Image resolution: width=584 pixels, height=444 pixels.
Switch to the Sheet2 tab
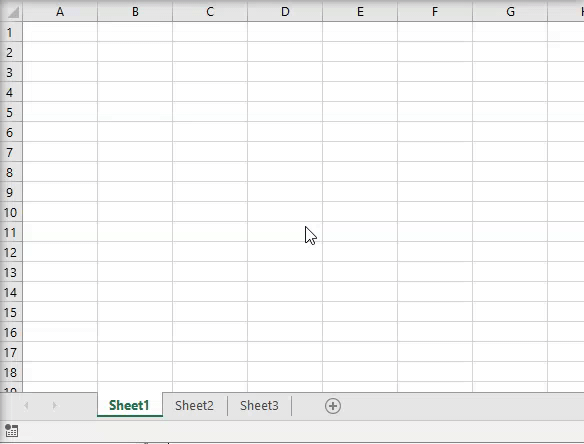pyautogui.click(x=194, y=405)
